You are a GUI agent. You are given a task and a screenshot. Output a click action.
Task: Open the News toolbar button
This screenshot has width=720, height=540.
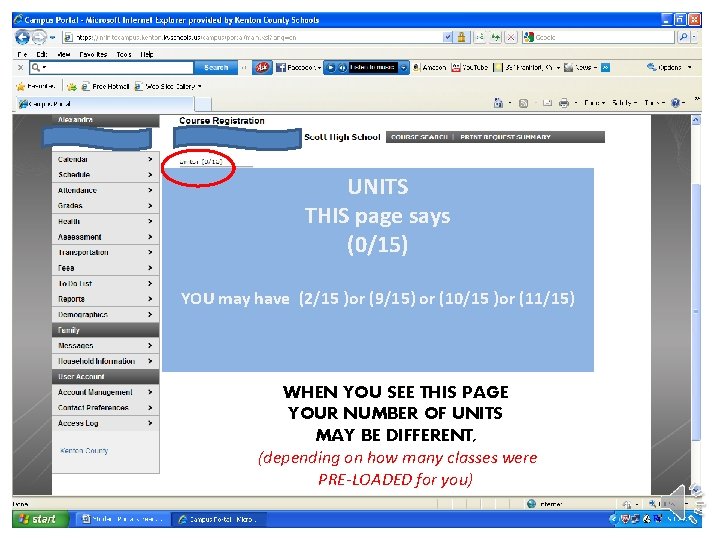click(x=580, y=68)
